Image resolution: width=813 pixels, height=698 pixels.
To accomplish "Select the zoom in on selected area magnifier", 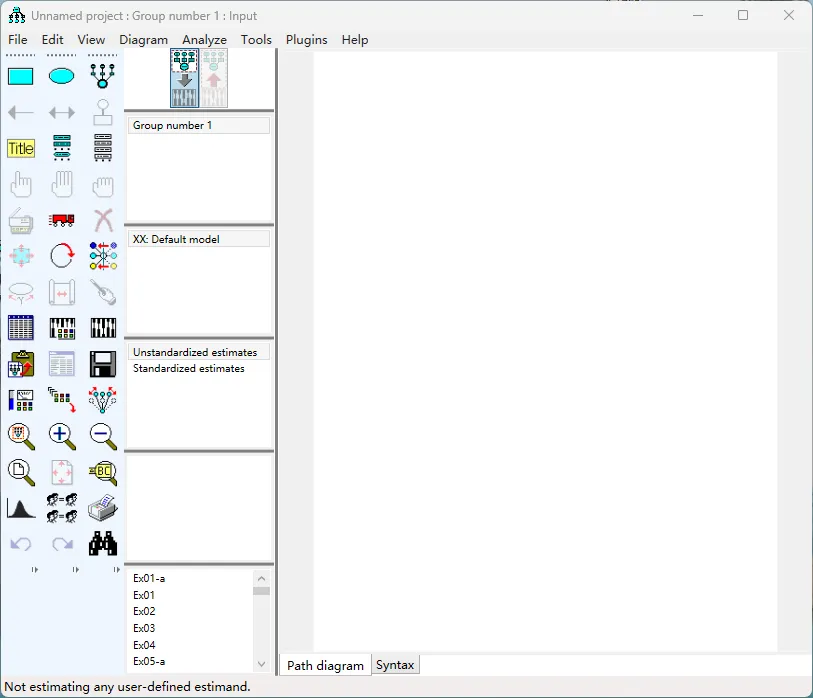I will [21, 437].
